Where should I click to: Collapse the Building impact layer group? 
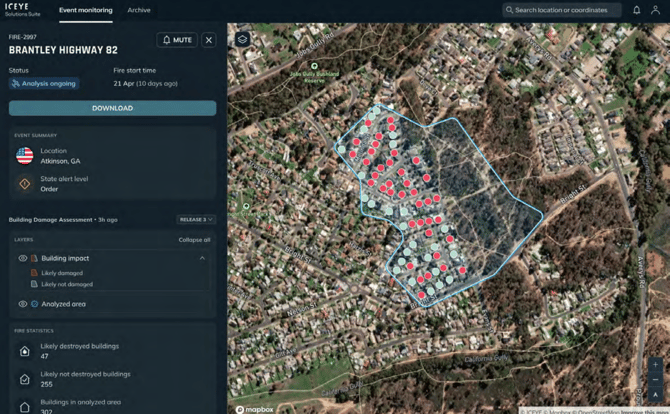tap(202, 258)
